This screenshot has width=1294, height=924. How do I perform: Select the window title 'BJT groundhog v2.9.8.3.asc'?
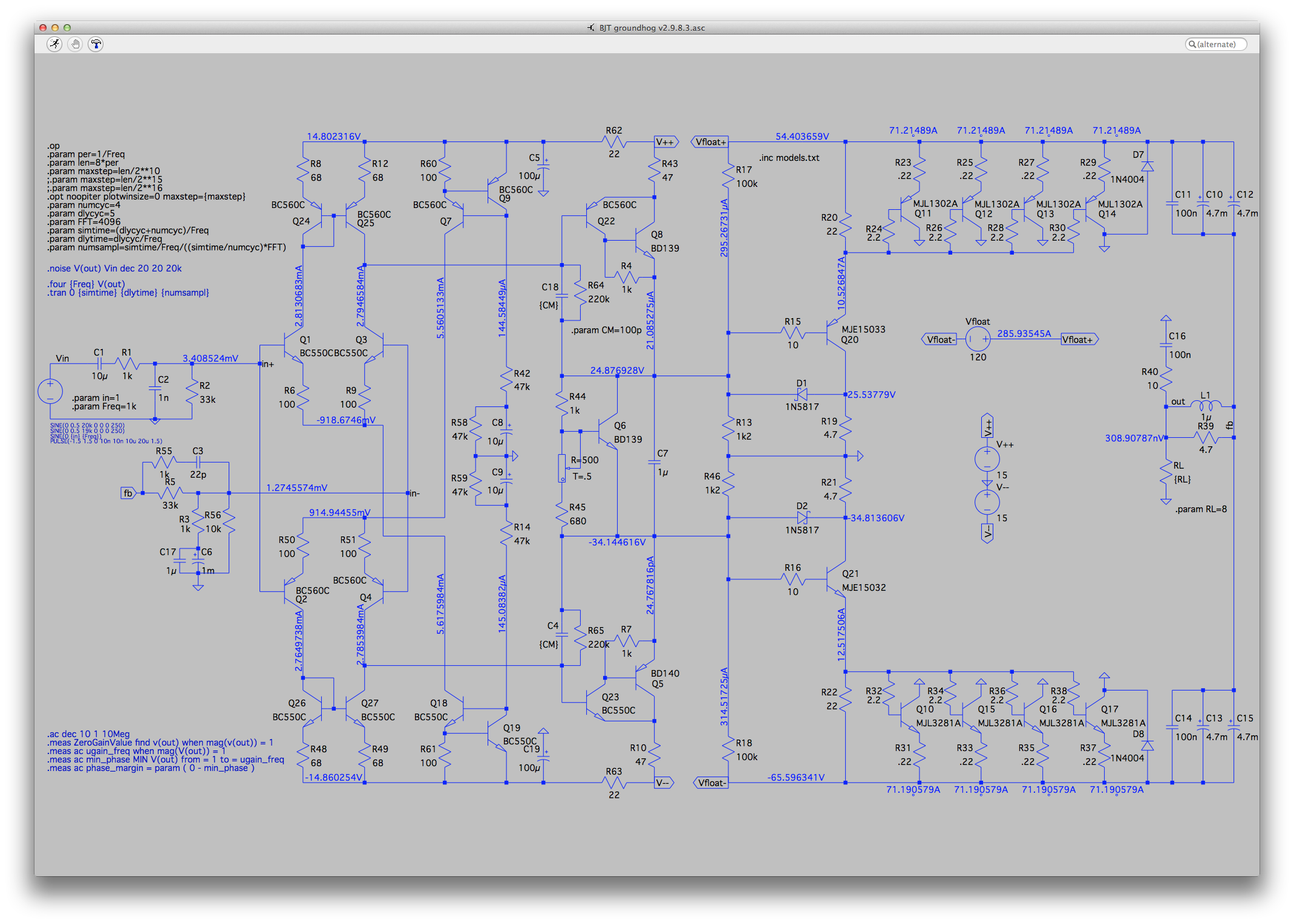tap(652, 28)
